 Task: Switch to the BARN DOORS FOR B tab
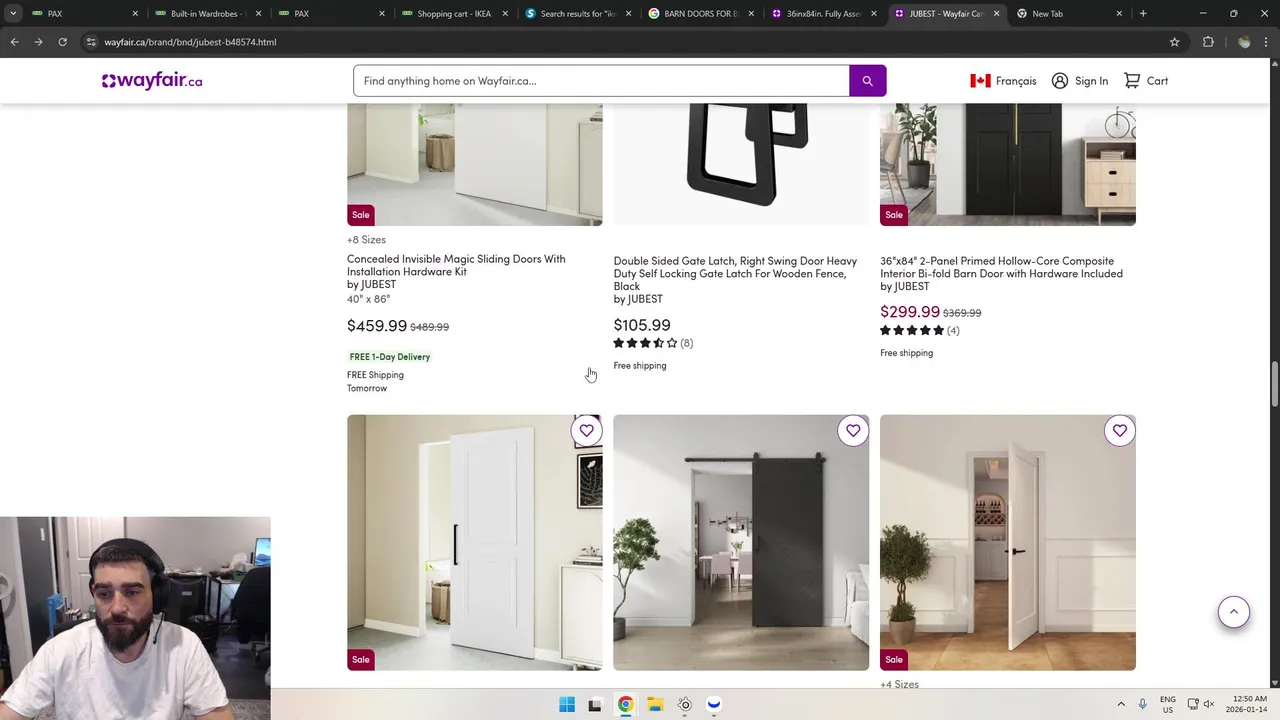coord(701,14)
